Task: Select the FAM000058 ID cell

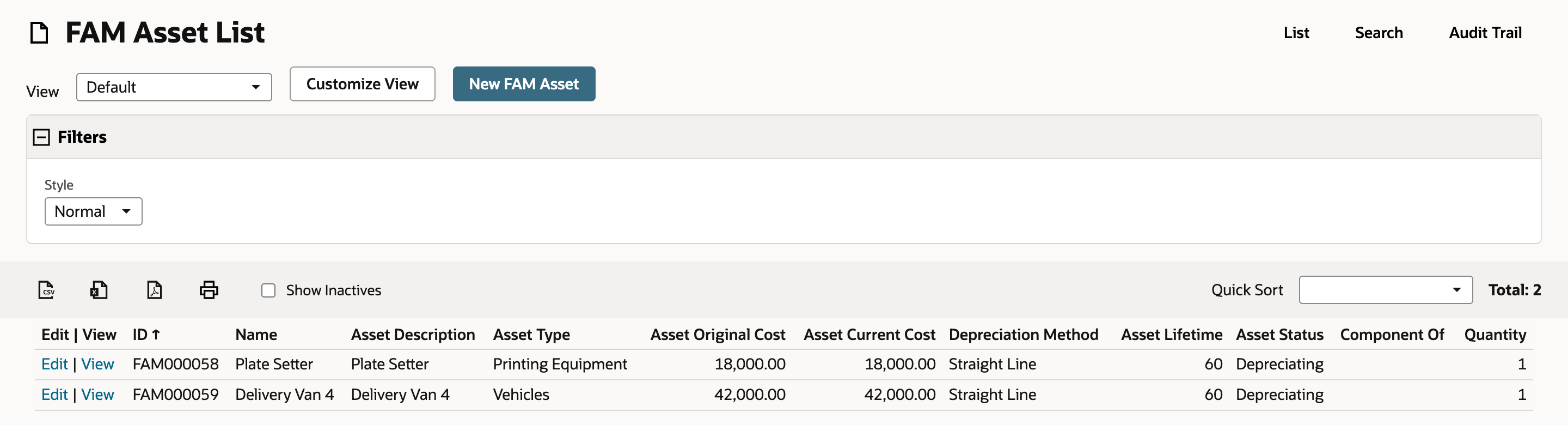Action: [x=175, y=364]
